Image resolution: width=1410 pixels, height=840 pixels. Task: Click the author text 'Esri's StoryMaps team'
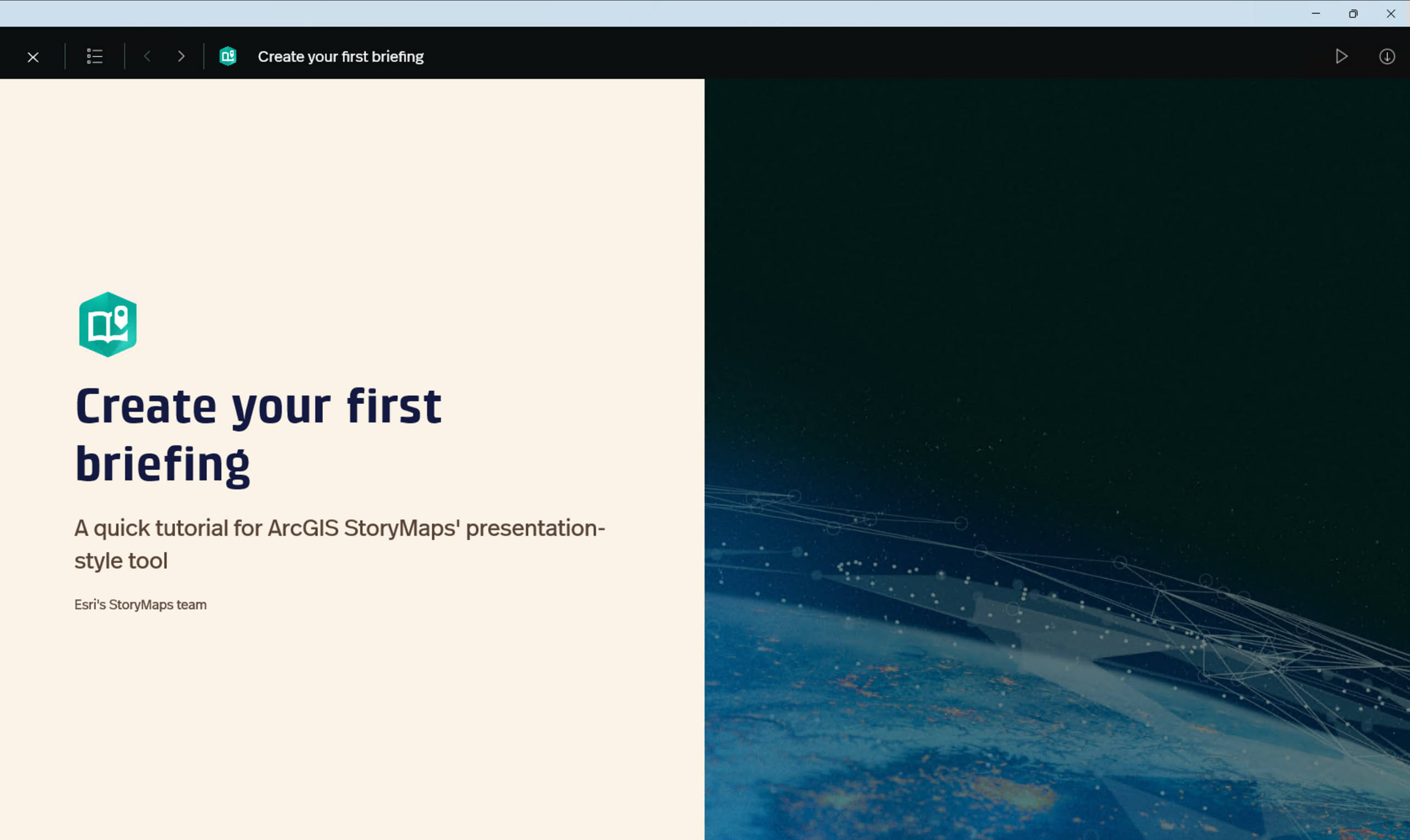click(140, 605)
